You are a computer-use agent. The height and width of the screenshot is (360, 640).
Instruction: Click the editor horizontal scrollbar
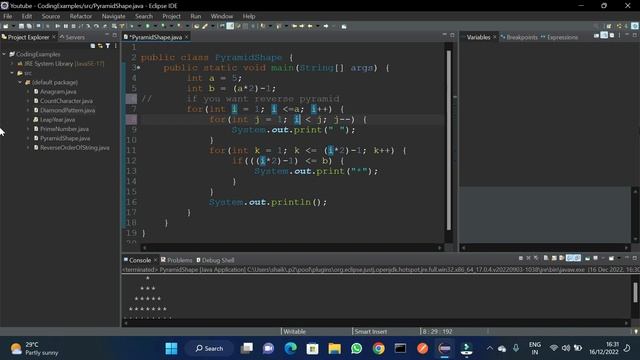pos(292,247)
